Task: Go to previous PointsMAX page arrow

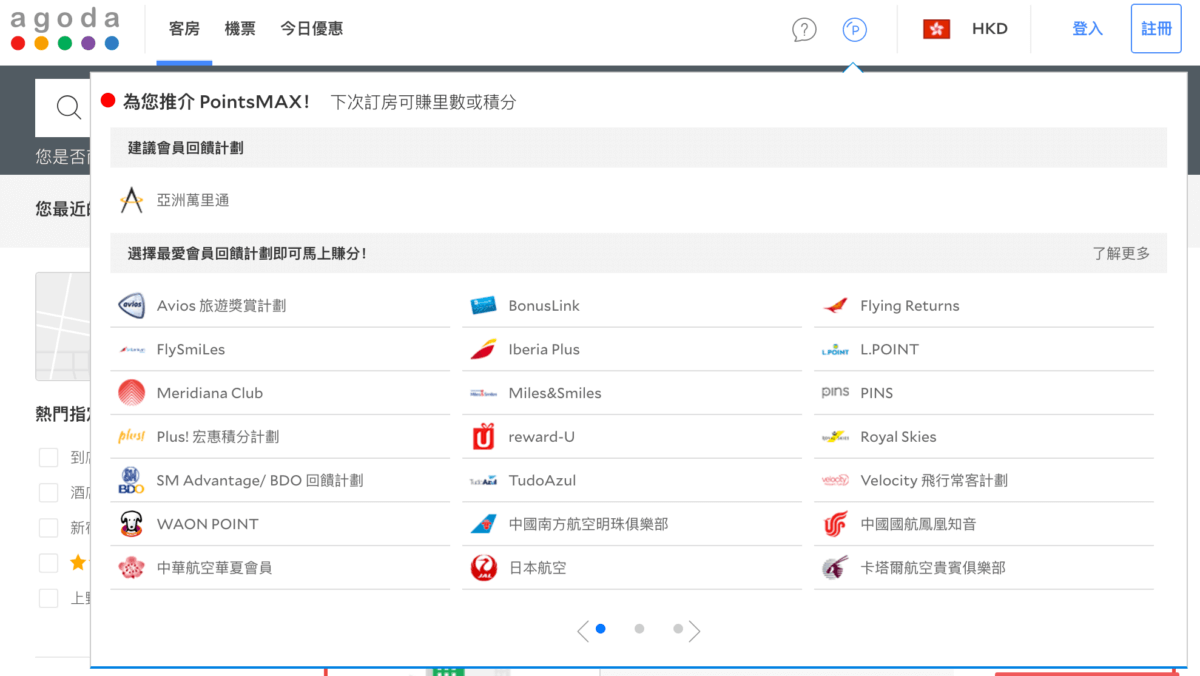Action: point(583,631)
